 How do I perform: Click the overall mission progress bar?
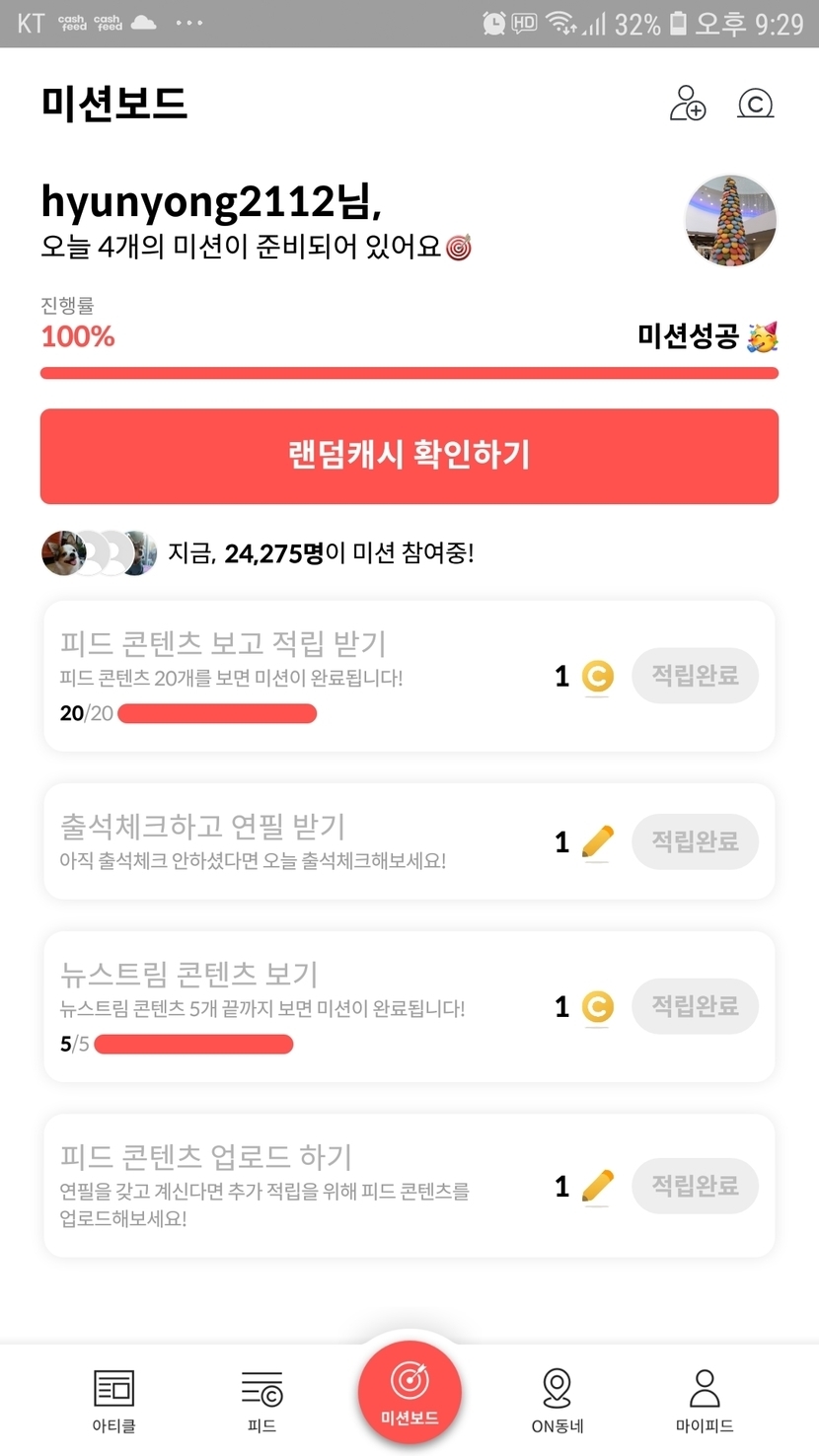pyautogui.click(x=409, y=373)
